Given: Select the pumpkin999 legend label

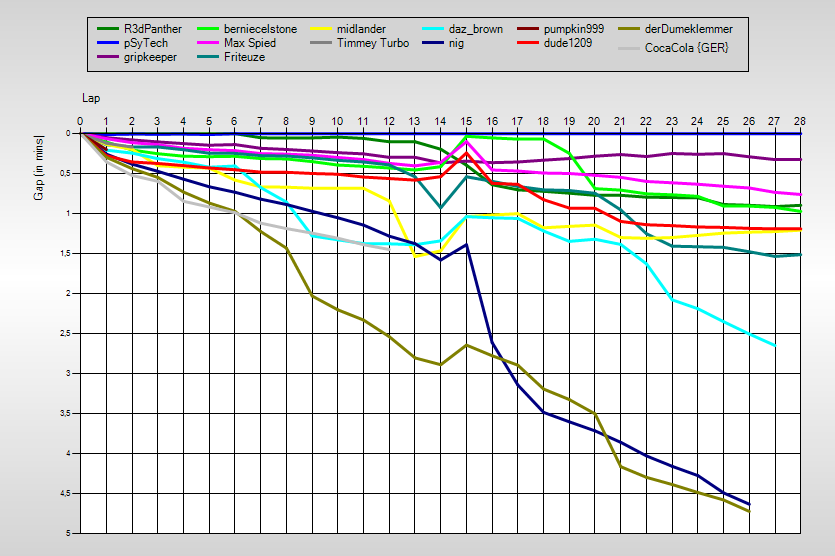Looking at the screenshot, I should 574,29.
